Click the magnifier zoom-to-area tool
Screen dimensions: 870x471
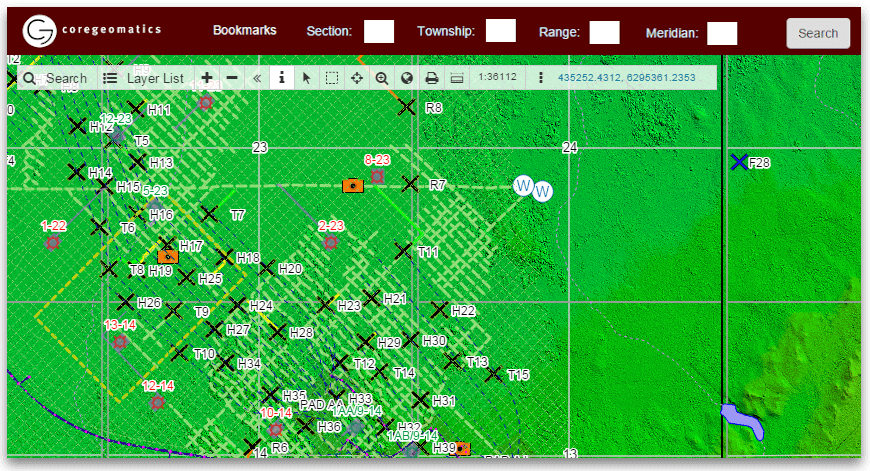[x=382, y=78]
